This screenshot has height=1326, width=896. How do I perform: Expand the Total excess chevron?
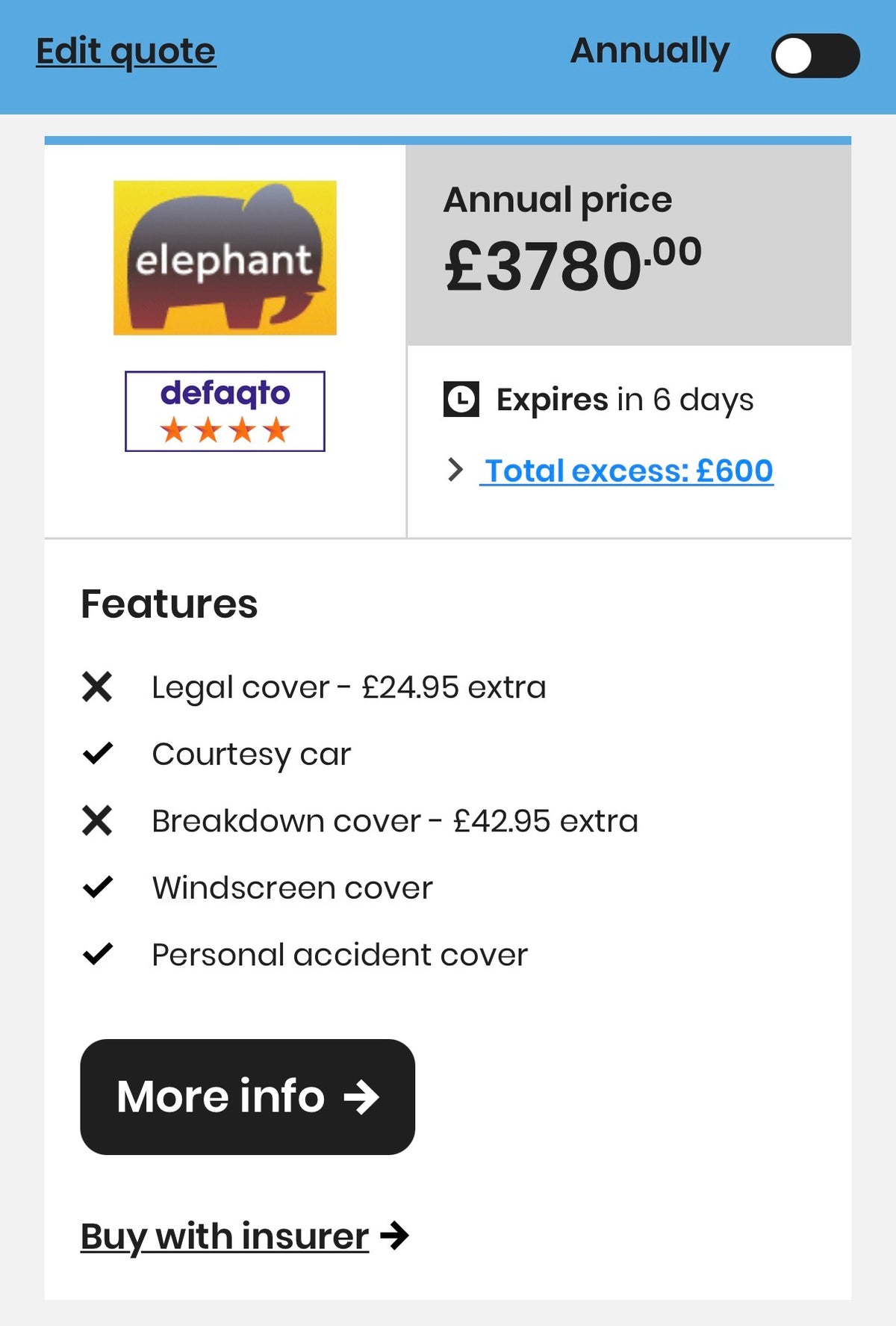coord(455,470)
